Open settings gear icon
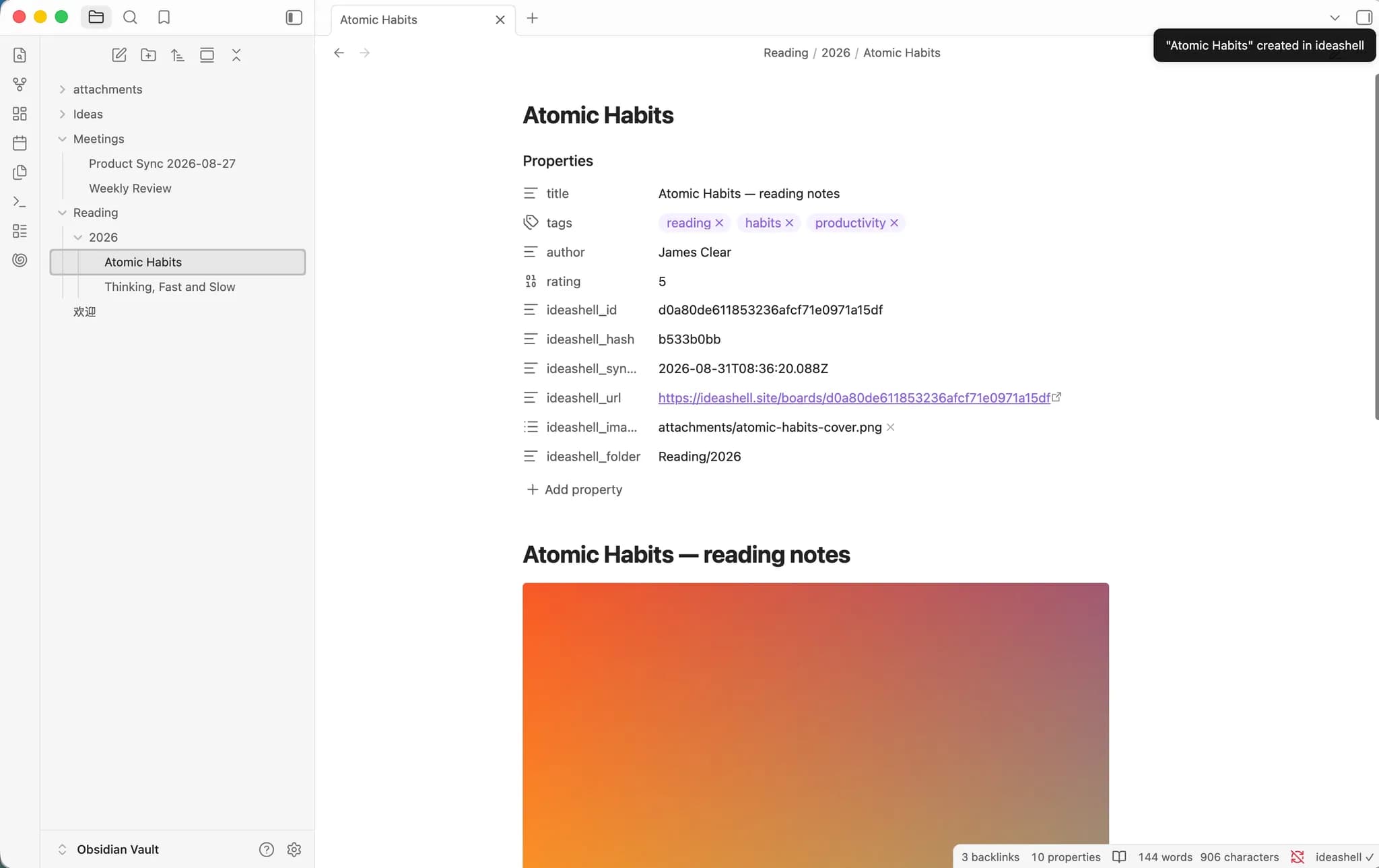Image resolution: width=1379 pixels, height=868 pixels. coord(294,849)
